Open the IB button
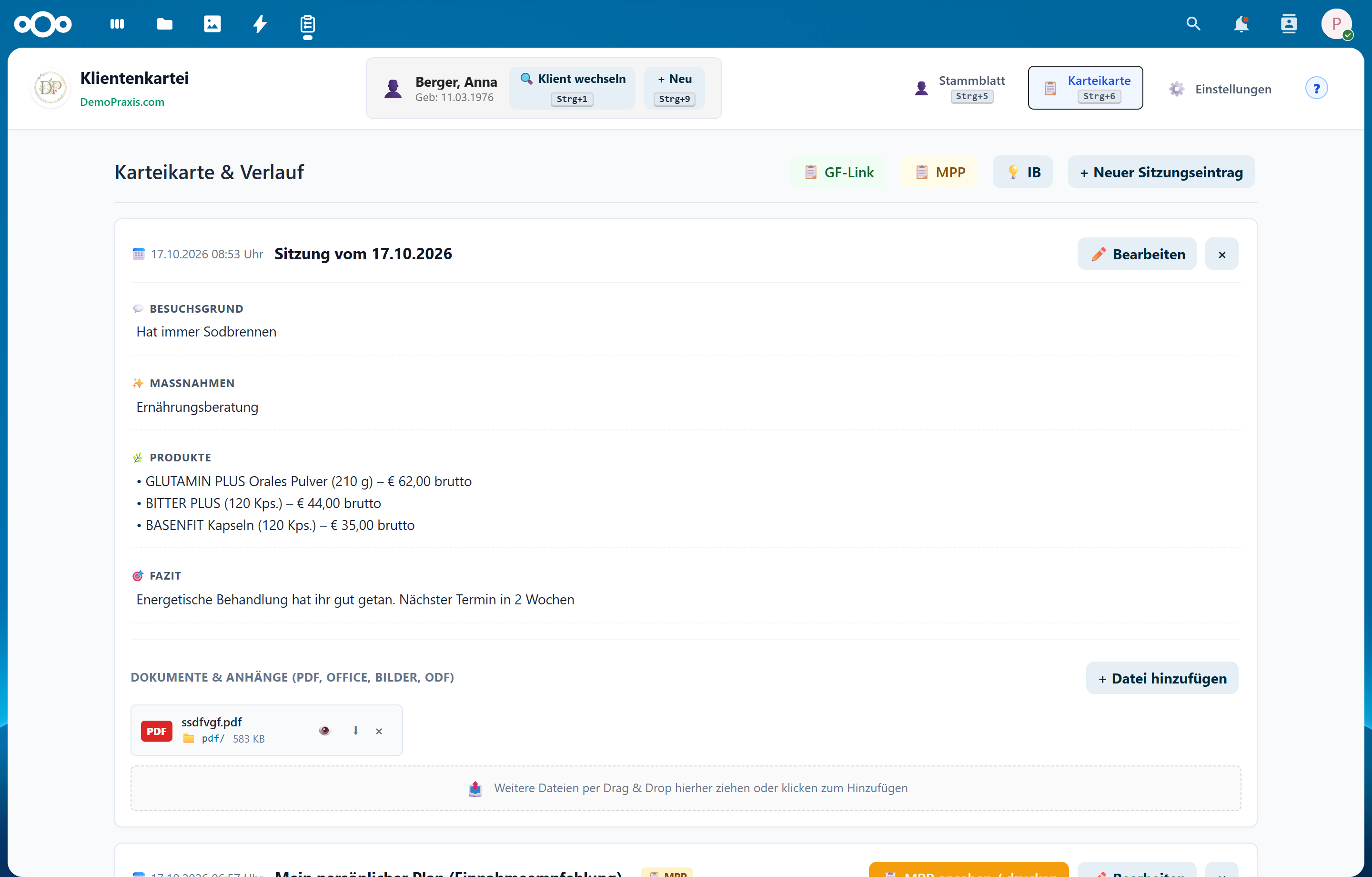Viewport: 1372px width, 877px height. [x=1023, y=172]
